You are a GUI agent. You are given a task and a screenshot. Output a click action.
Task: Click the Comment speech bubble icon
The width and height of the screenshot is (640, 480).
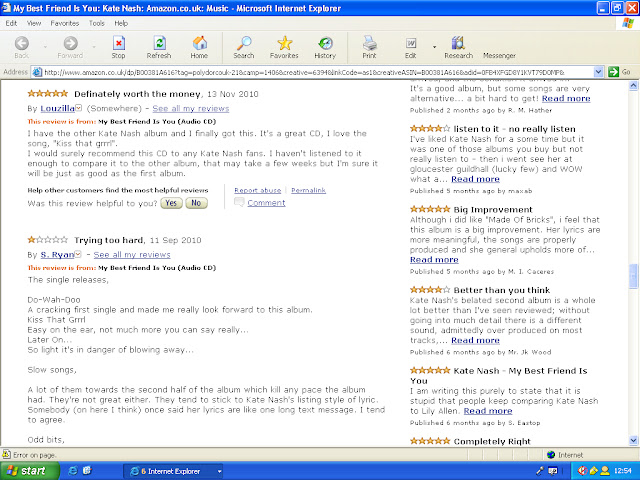click(239, 202)
